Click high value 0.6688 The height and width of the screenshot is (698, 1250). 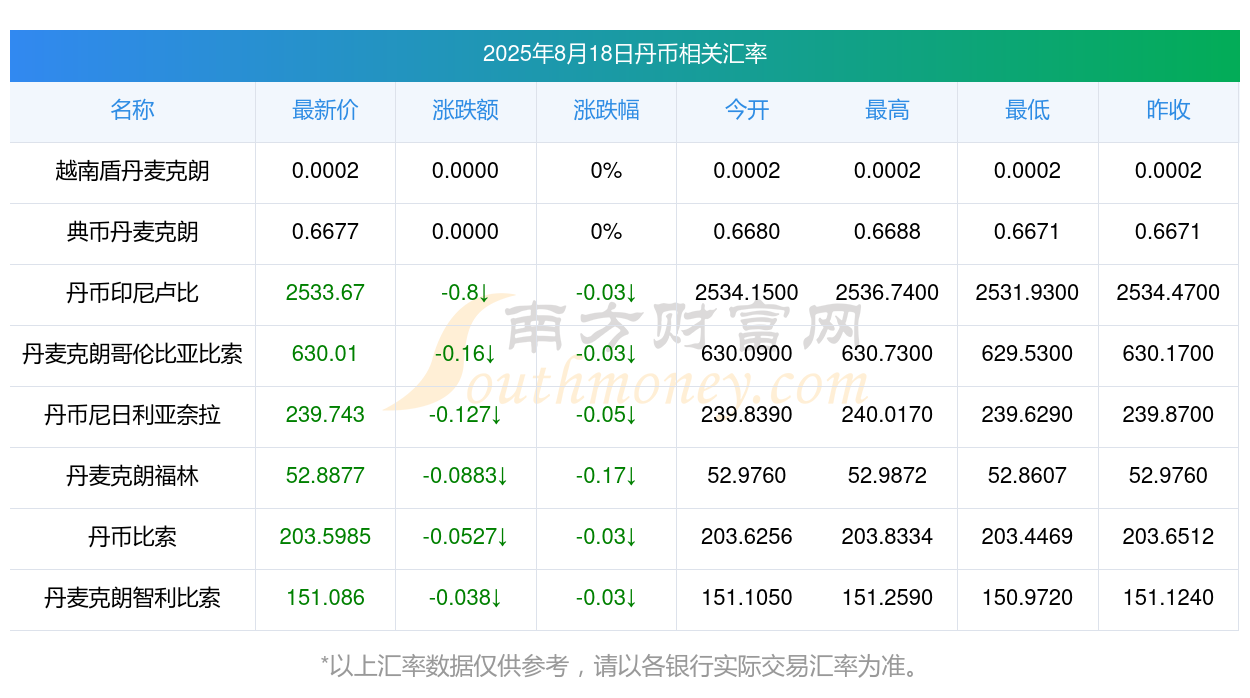[x=887, y=232]
